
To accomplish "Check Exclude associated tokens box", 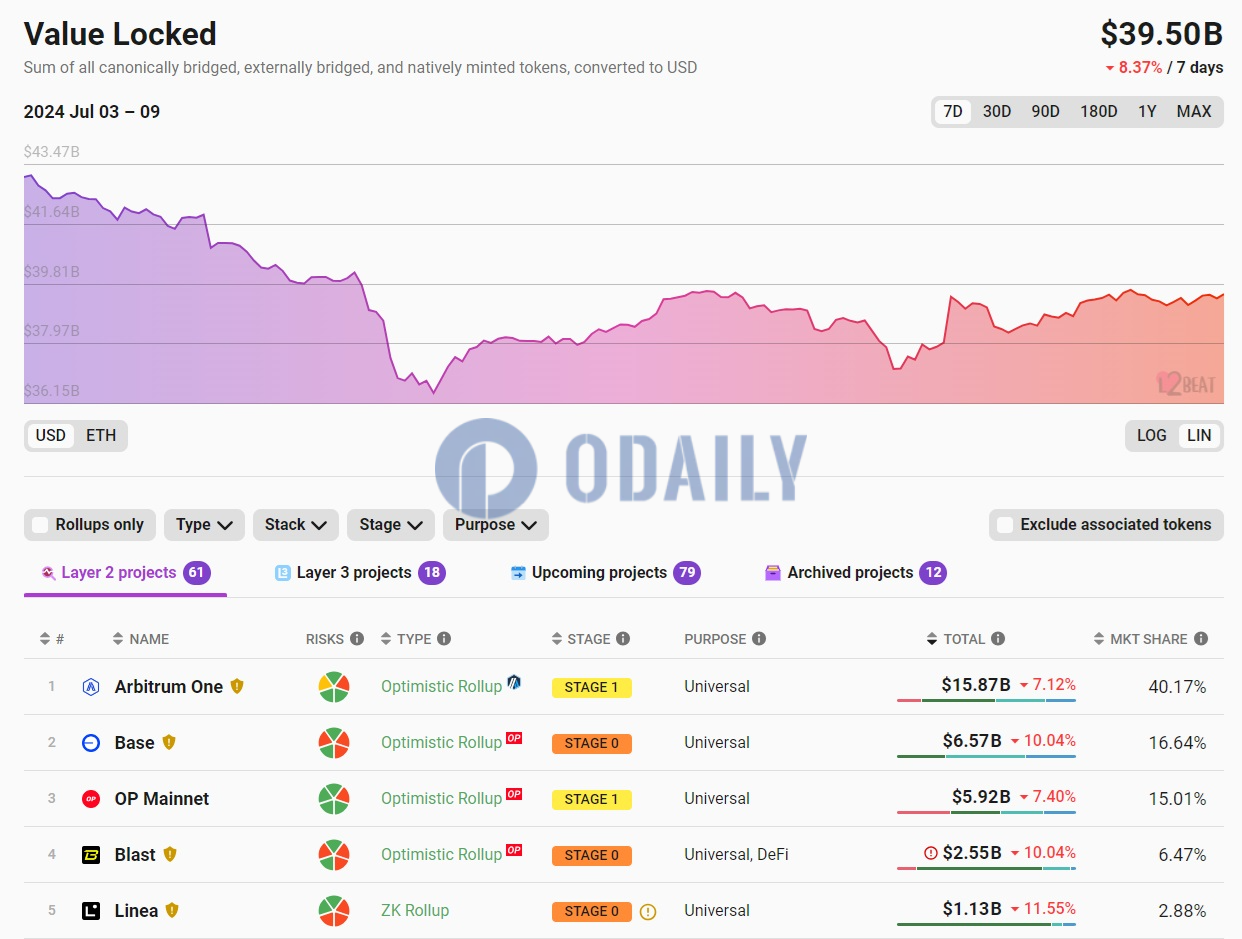I will tap(1005, 525).
